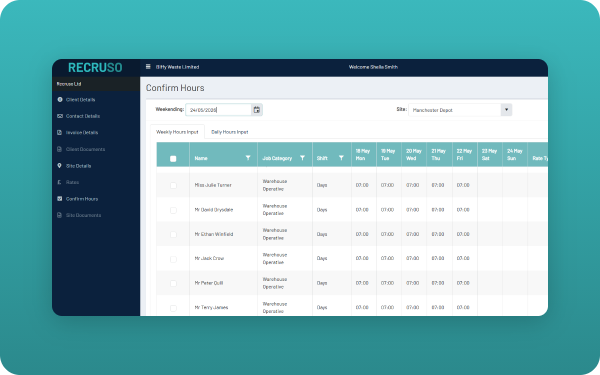Screen dimensions: 600x375
Task: Click Monday hours for Miss Julie Turner
Action: point(362,185)
